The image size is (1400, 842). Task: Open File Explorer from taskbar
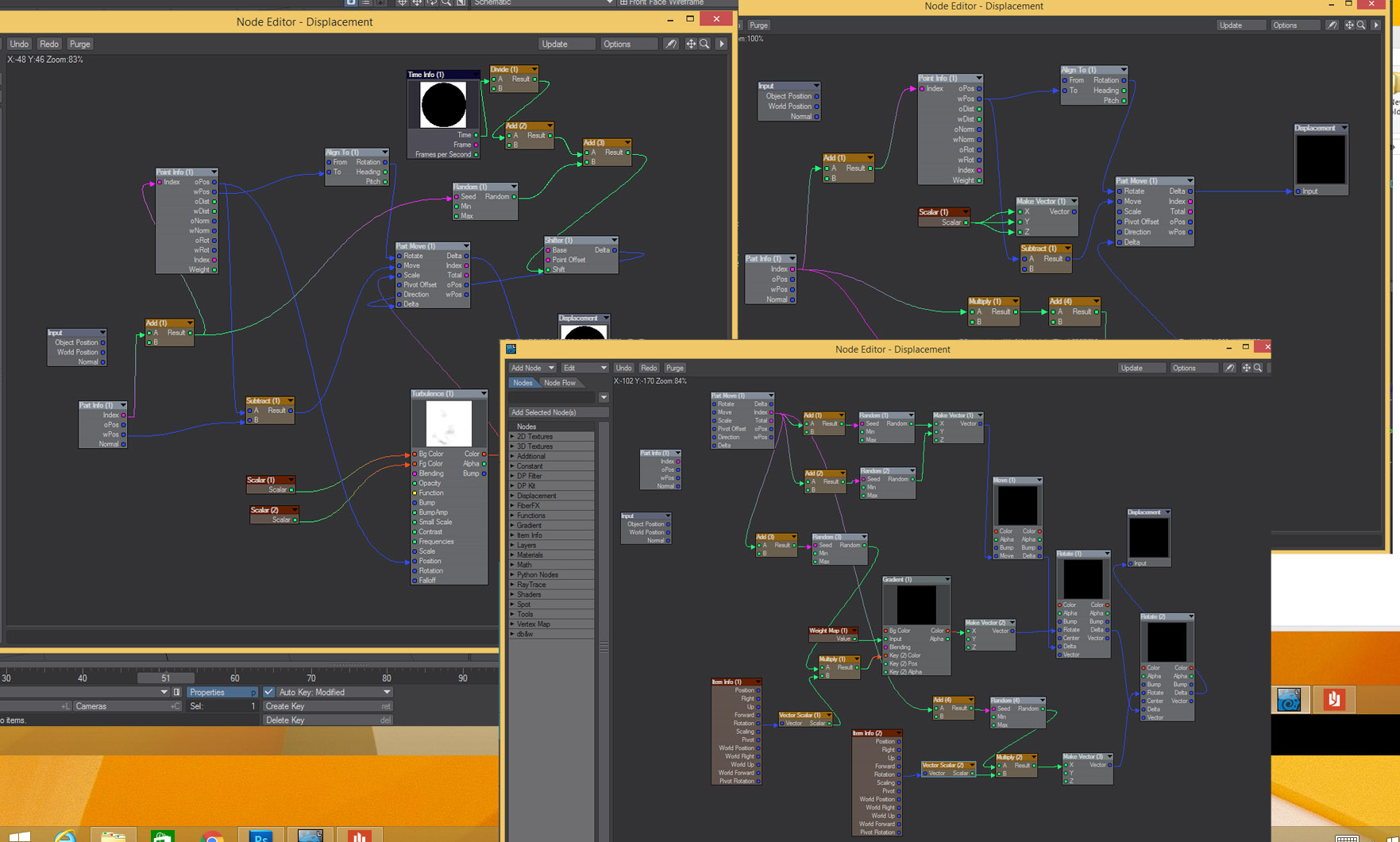(x=114, y=836)
